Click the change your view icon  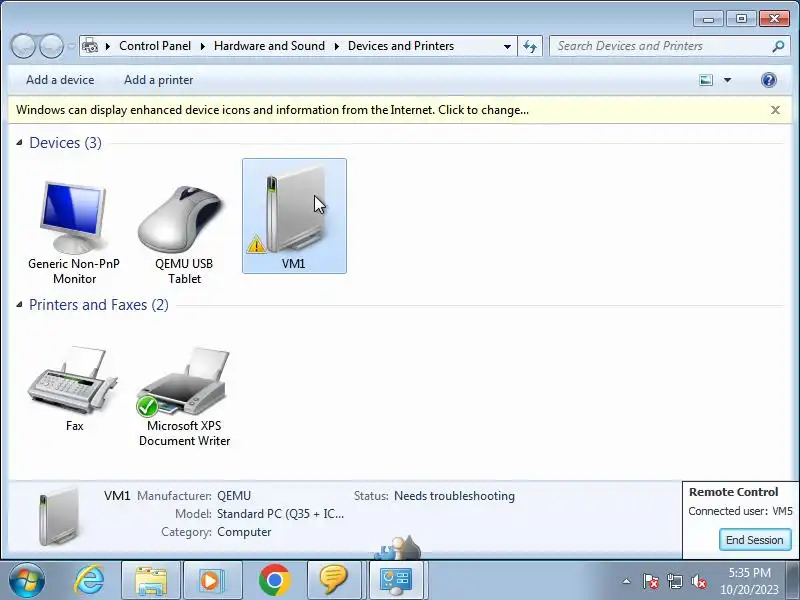tap(706, 80)
